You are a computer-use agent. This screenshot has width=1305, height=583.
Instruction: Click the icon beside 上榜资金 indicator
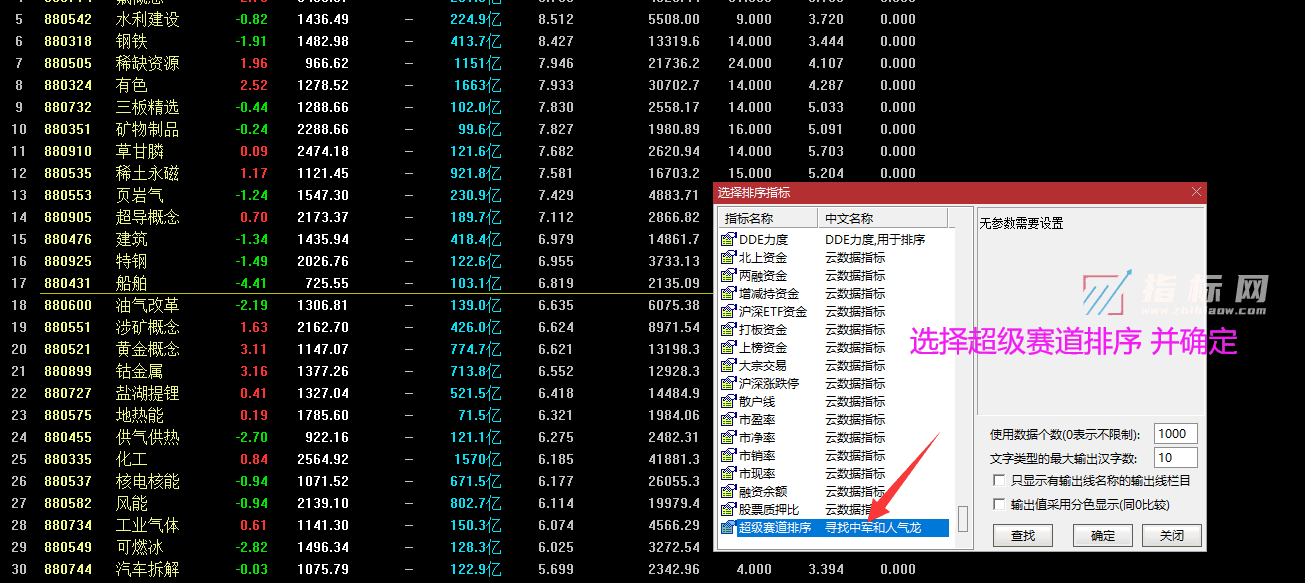pyautogui.click(x=728, y=348)
